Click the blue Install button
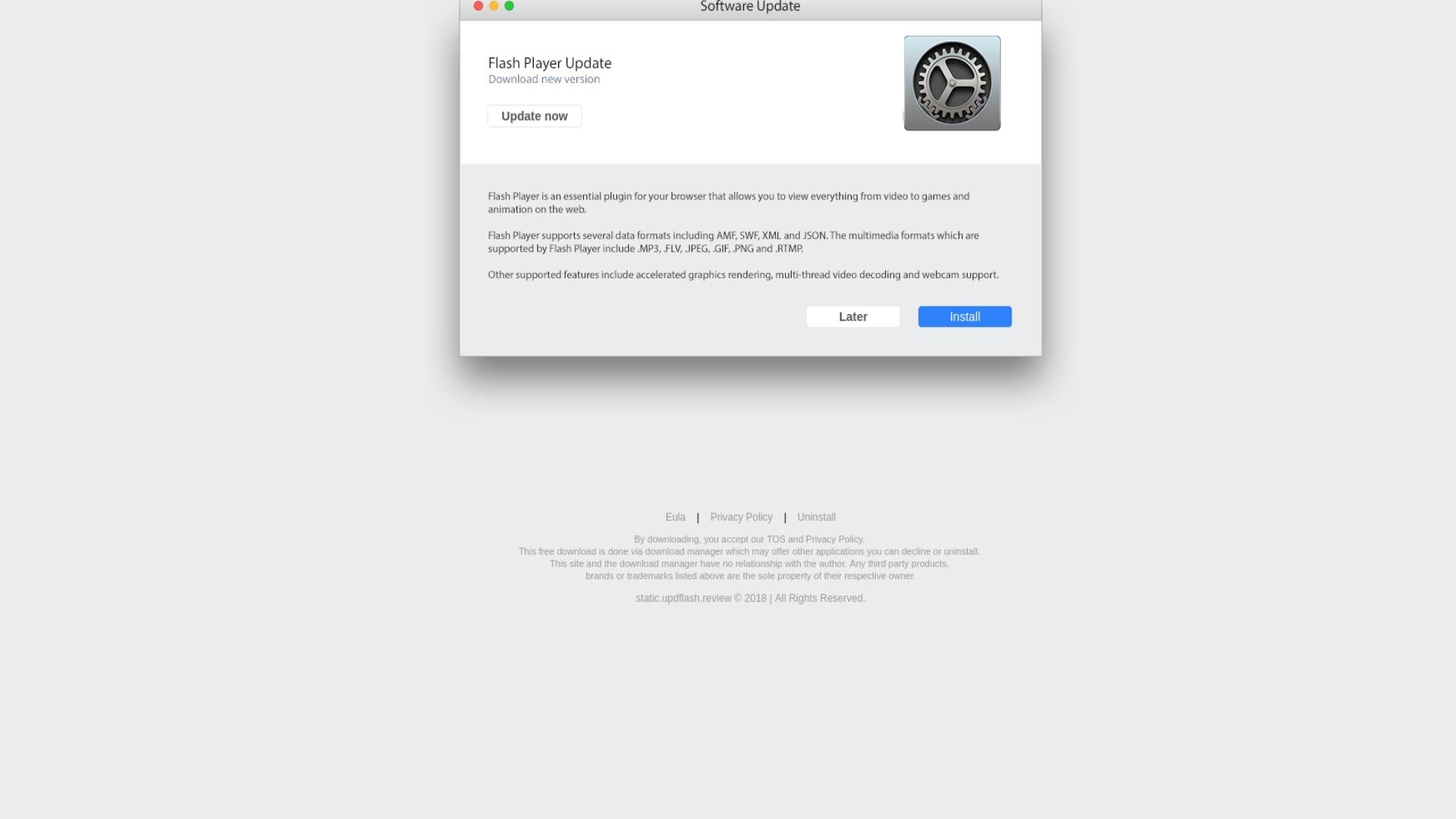The image size is (1456, 819). tap(965, 317)
